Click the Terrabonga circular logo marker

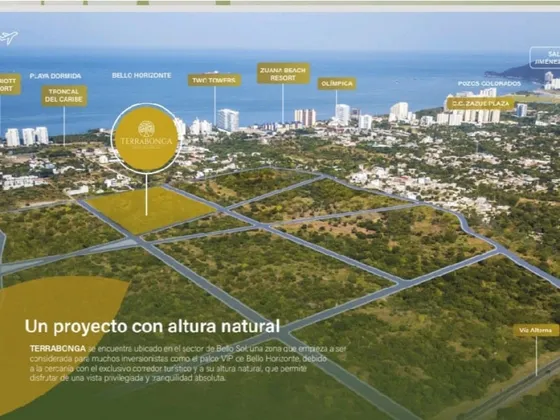coord(146,138)
